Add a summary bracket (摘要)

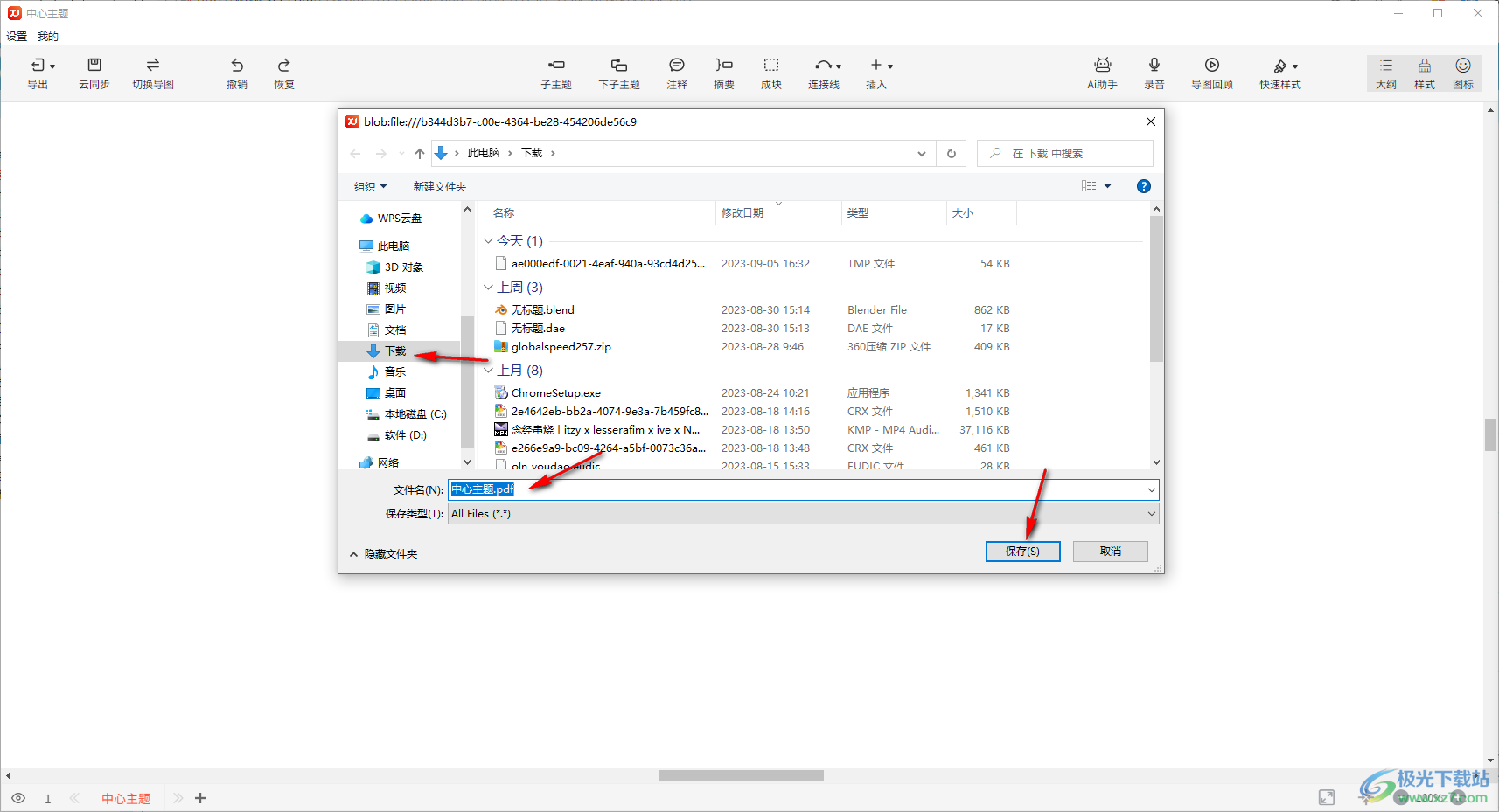click(724, 73)
